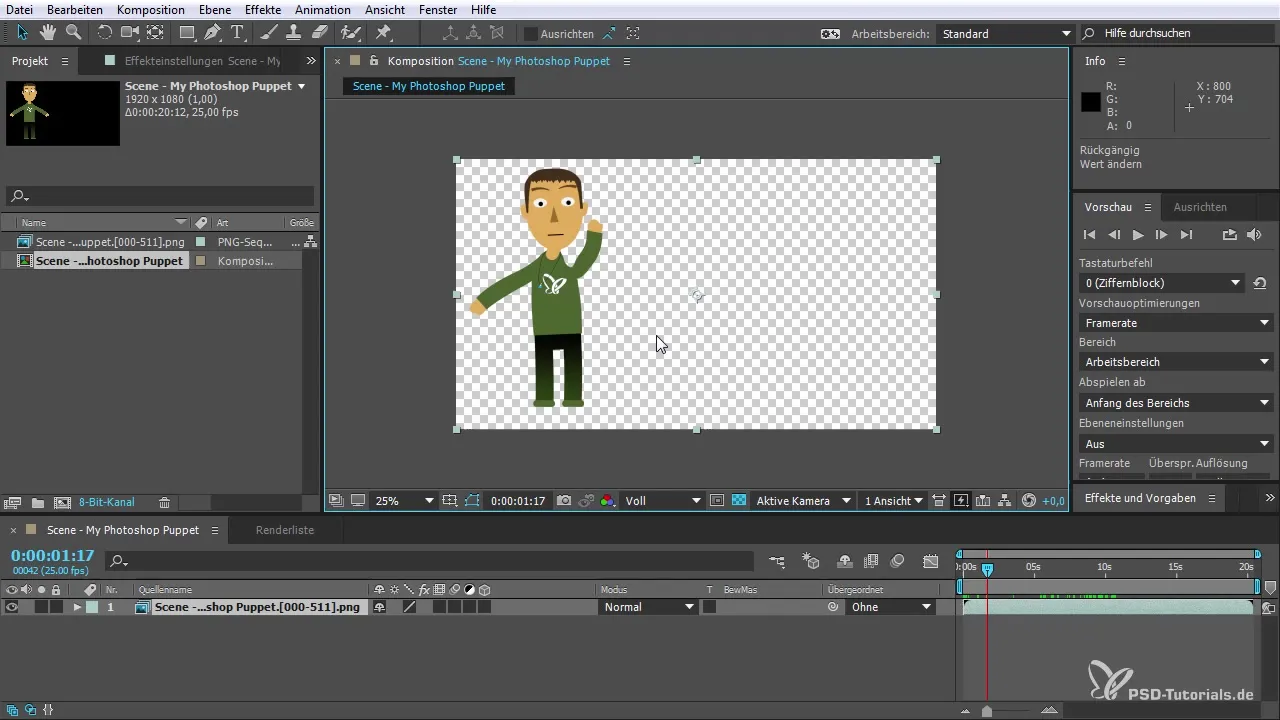The width and height of the screenshot is (1280, 720).
Task: Toggle eye visibility of layer 1
Action: (12, 607)
